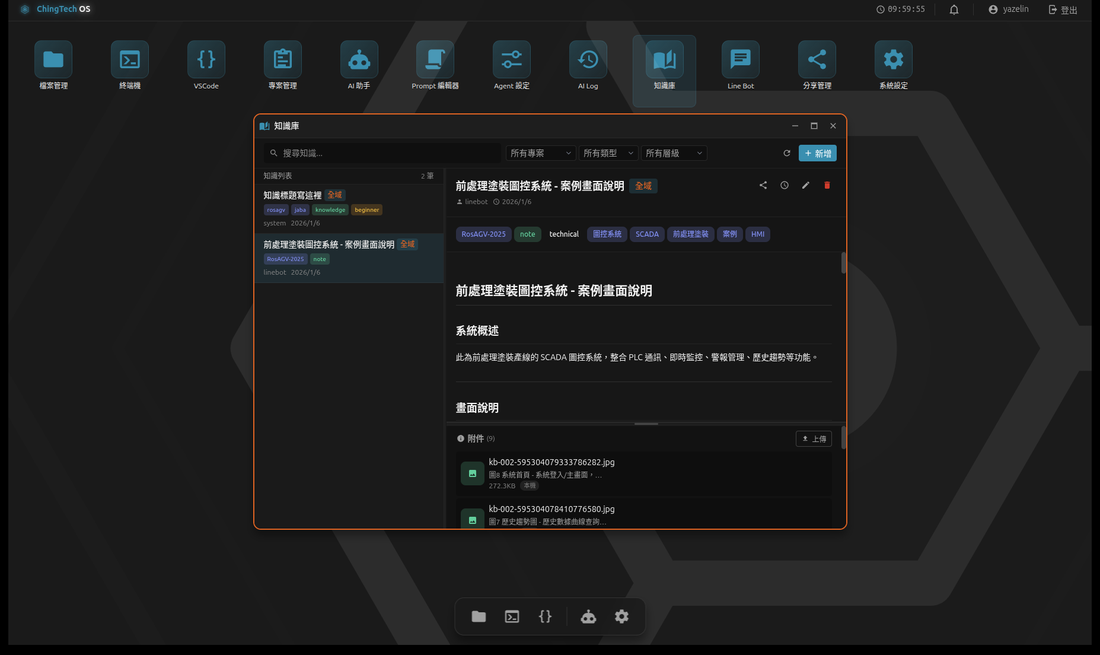
Task: Click the beginner tag under 知識標題寫這裡
Action: click(366, 210)
